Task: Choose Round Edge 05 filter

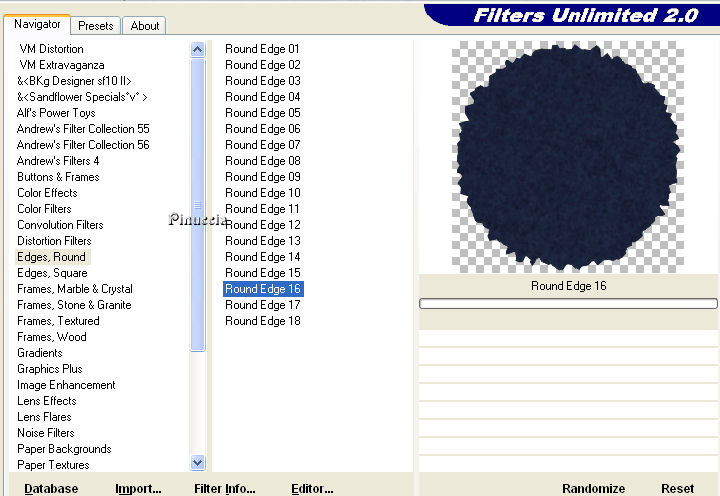Action: tap(263, 113)
